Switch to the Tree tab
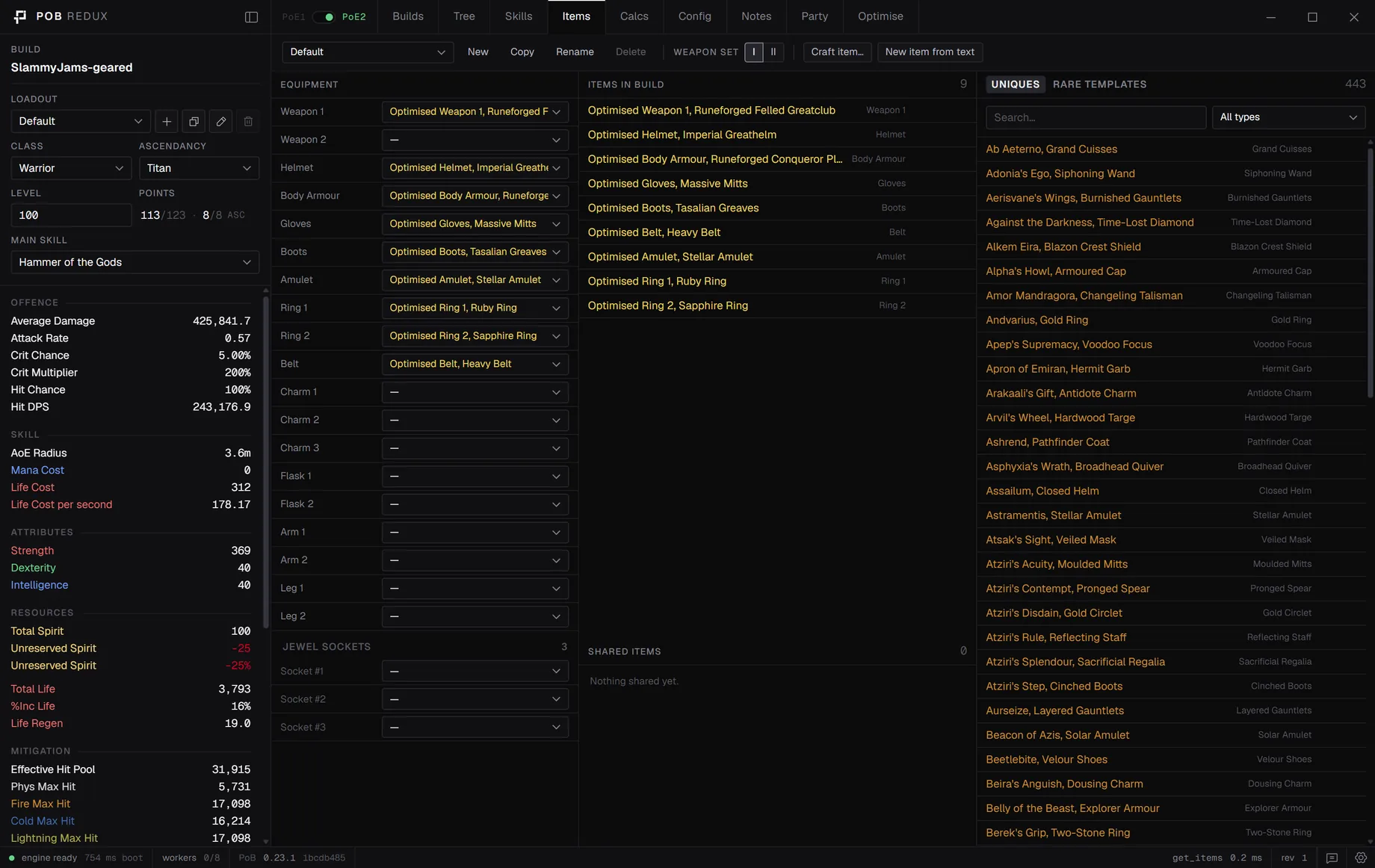Viewport: 1375px width, 868px height. tap(464, 16)
